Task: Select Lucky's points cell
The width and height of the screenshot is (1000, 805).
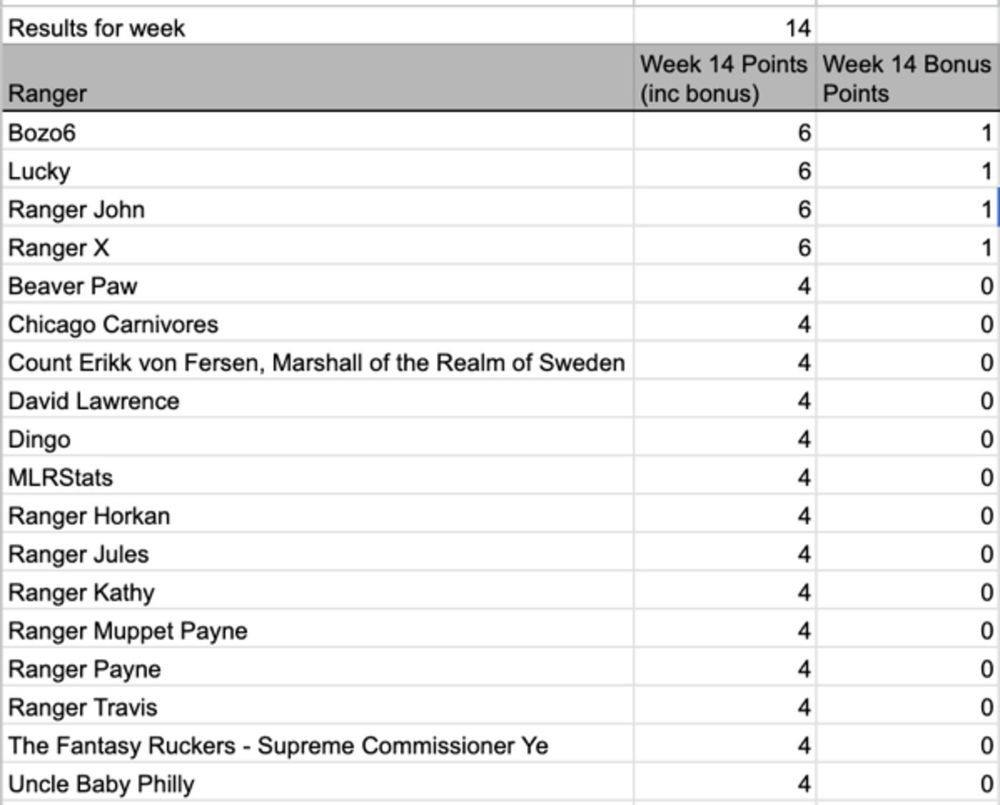Action: coord(724,170)
